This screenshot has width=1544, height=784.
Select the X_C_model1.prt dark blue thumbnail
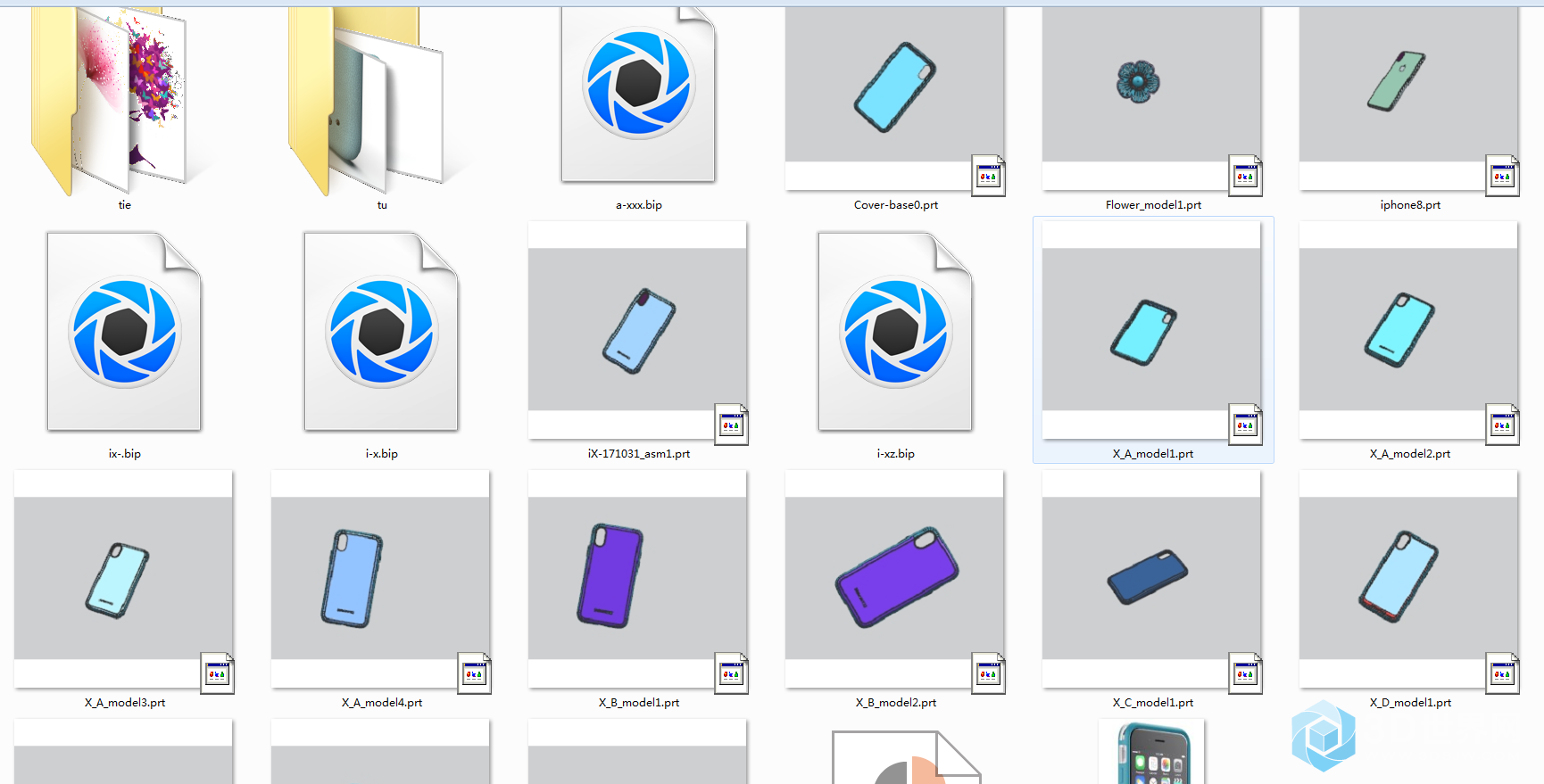click(1152, 579)
